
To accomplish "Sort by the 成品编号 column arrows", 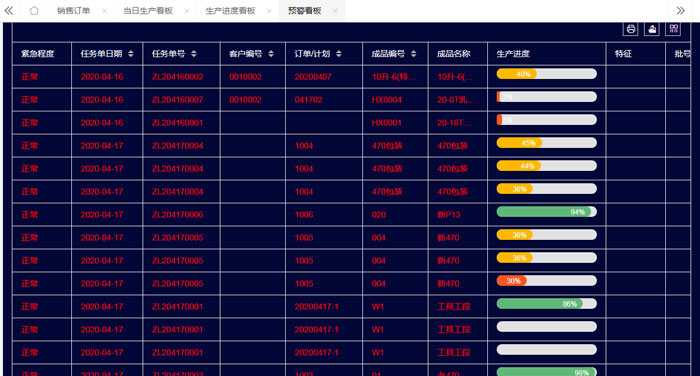I will coord(413,54).
